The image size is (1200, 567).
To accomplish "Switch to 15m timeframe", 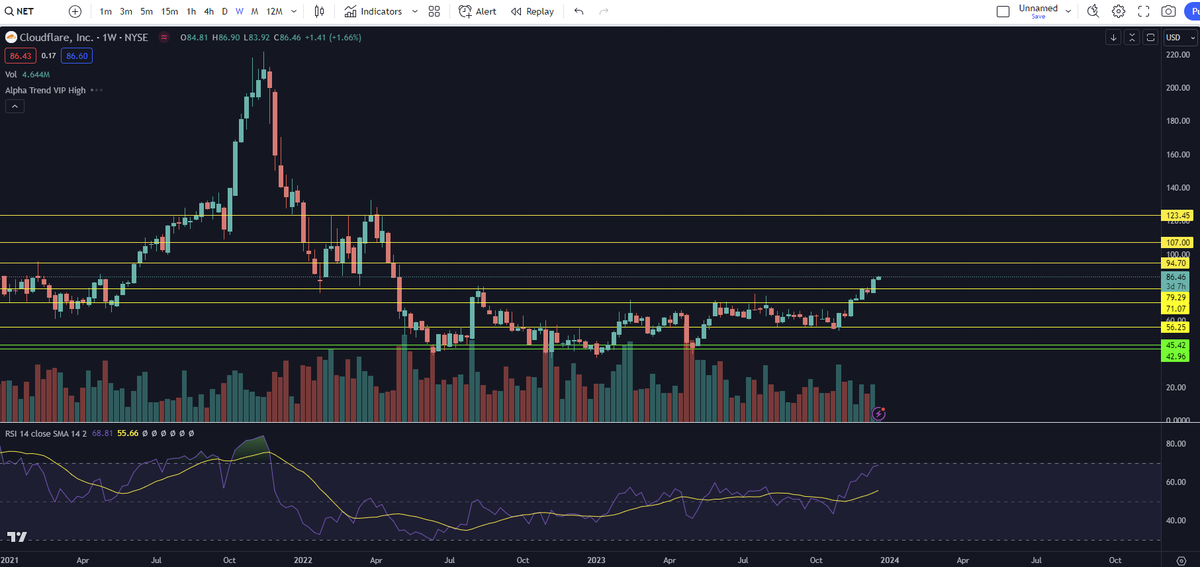I will click(170, 11).
